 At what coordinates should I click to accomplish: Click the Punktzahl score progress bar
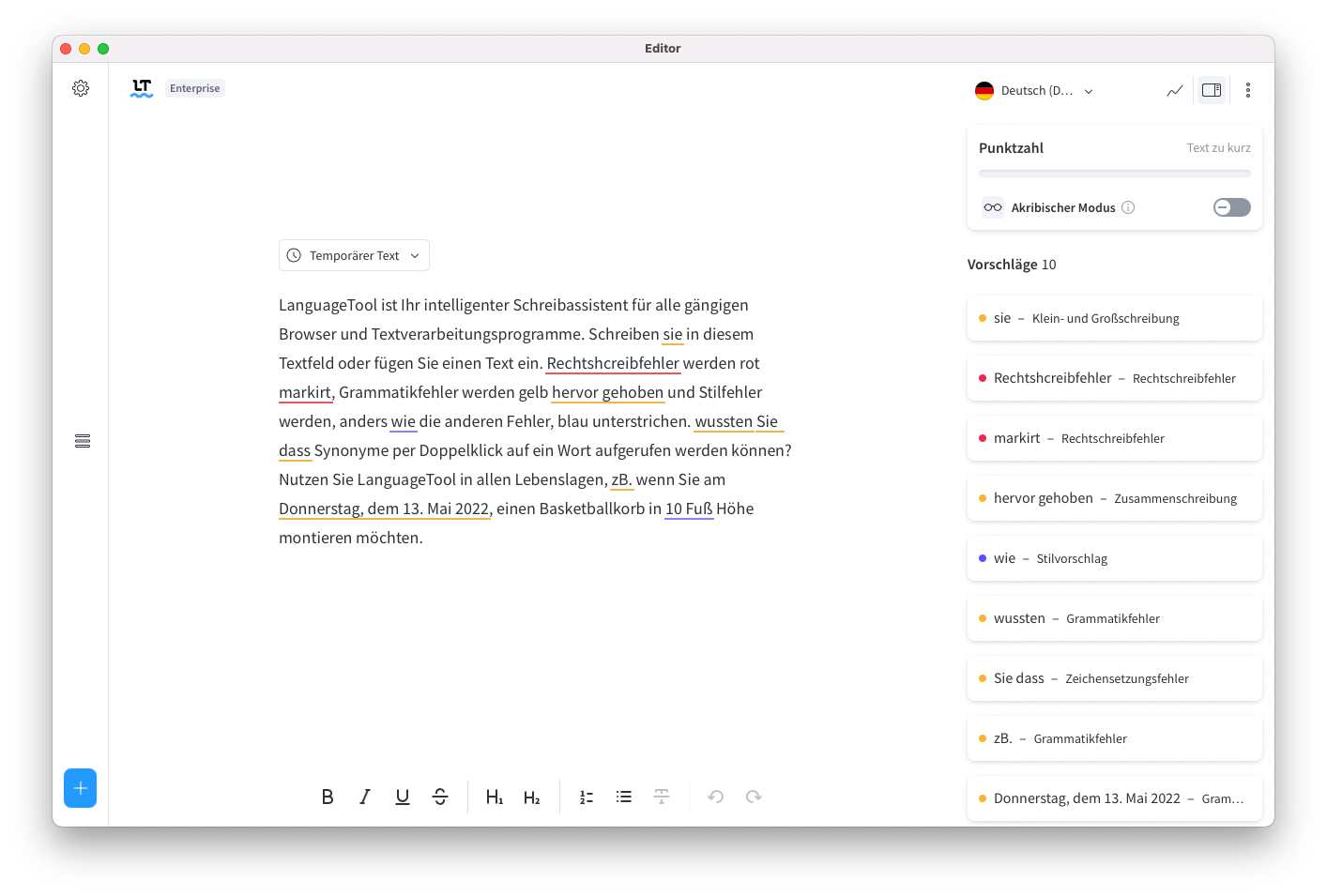coord(1115,174)
